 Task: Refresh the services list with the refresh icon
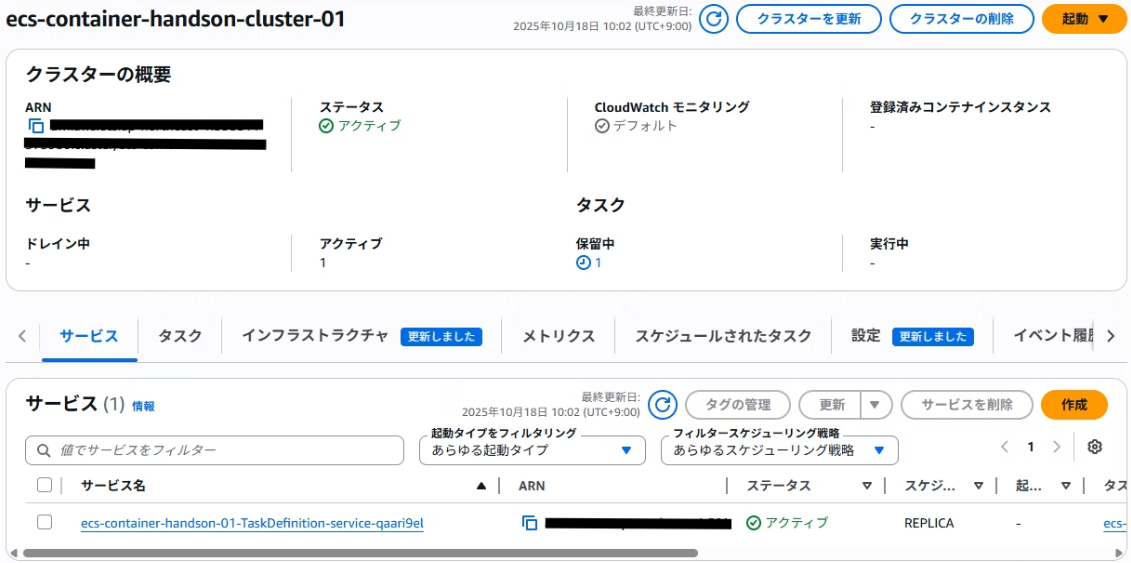[x=662, y=405]
